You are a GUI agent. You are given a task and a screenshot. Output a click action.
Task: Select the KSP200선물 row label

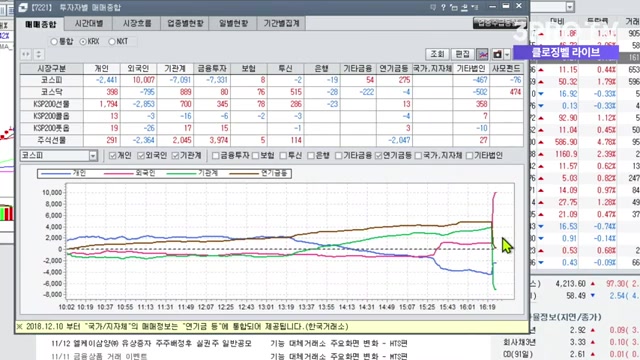pos(52,104)
